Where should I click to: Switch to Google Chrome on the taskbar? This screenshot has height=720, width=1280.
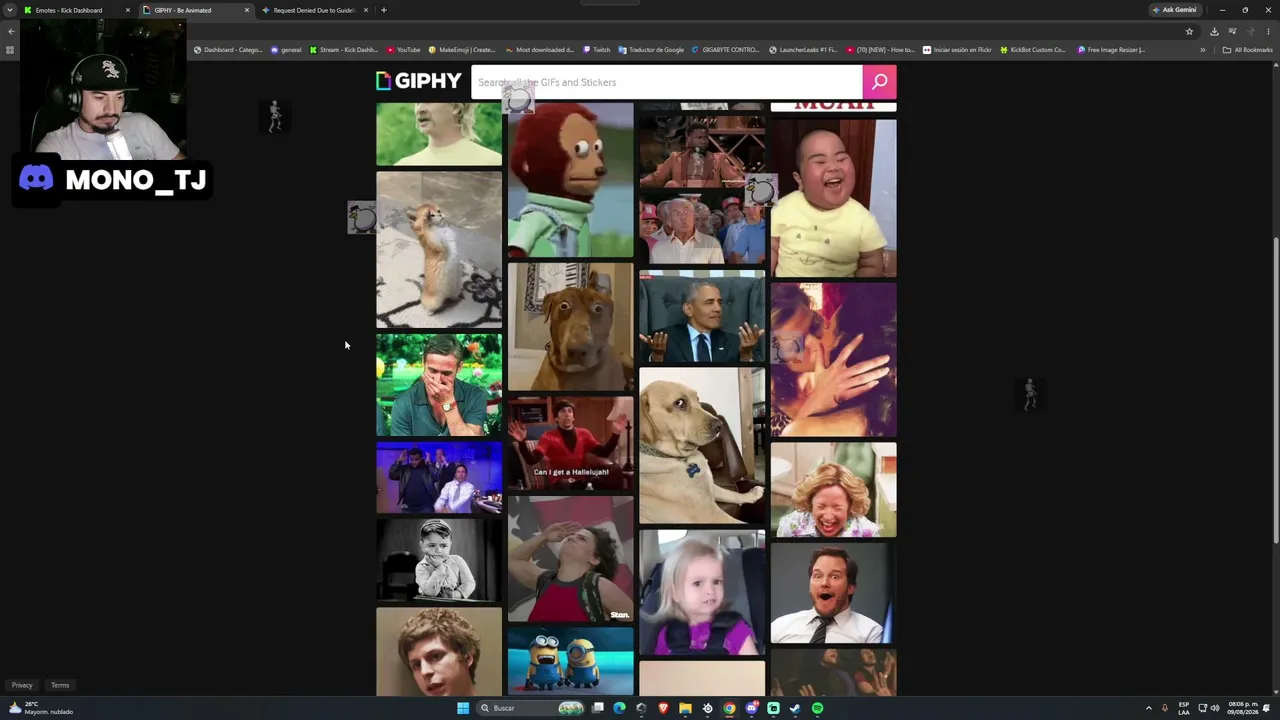click(x=729, y=708)
